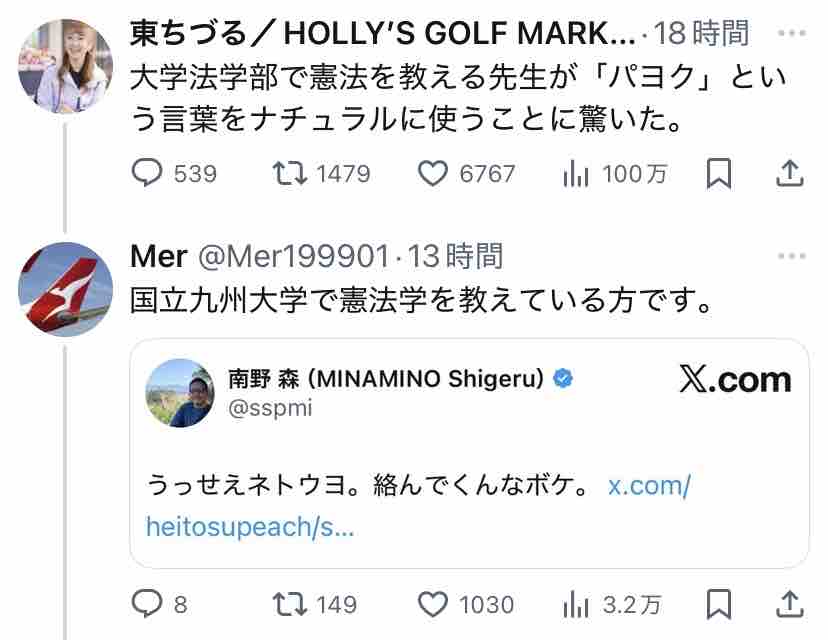The height and width of the screenshot is (640, 828).
Task: View analytics showing 100万 views
Action: (576, 174)
